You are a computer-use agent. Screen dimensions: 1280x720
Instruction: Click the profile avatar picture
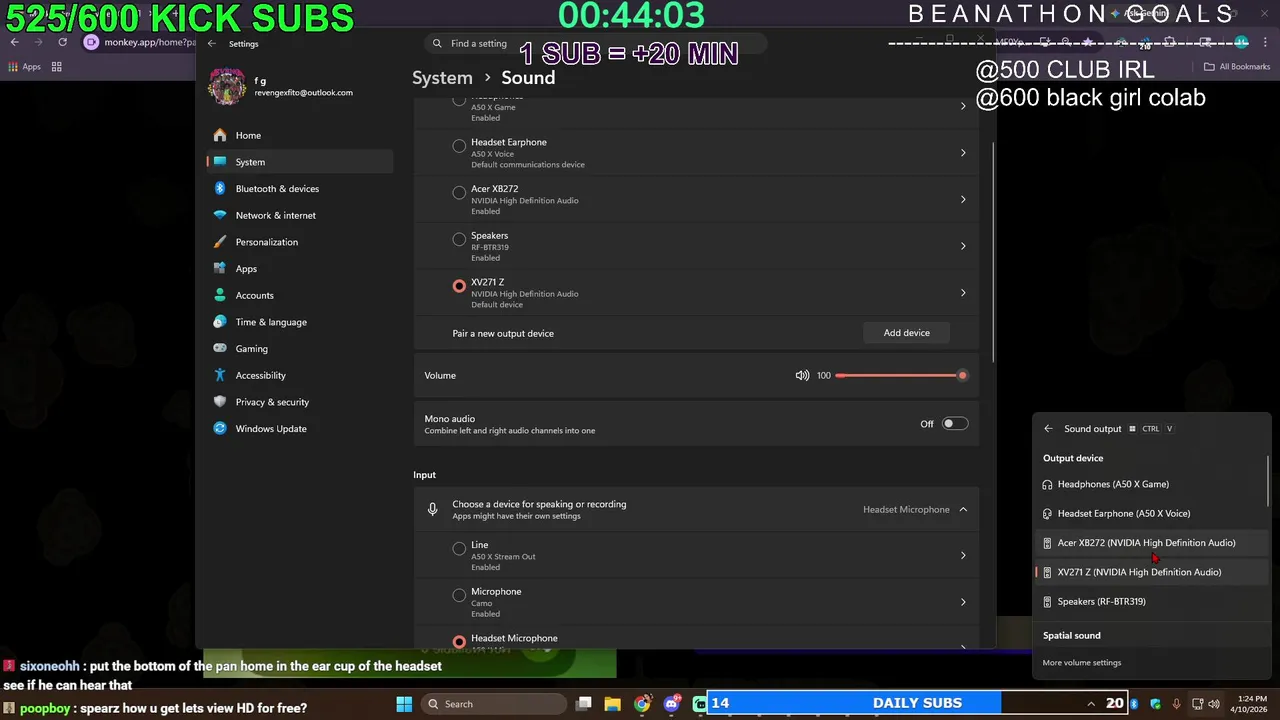coord(227,86)
